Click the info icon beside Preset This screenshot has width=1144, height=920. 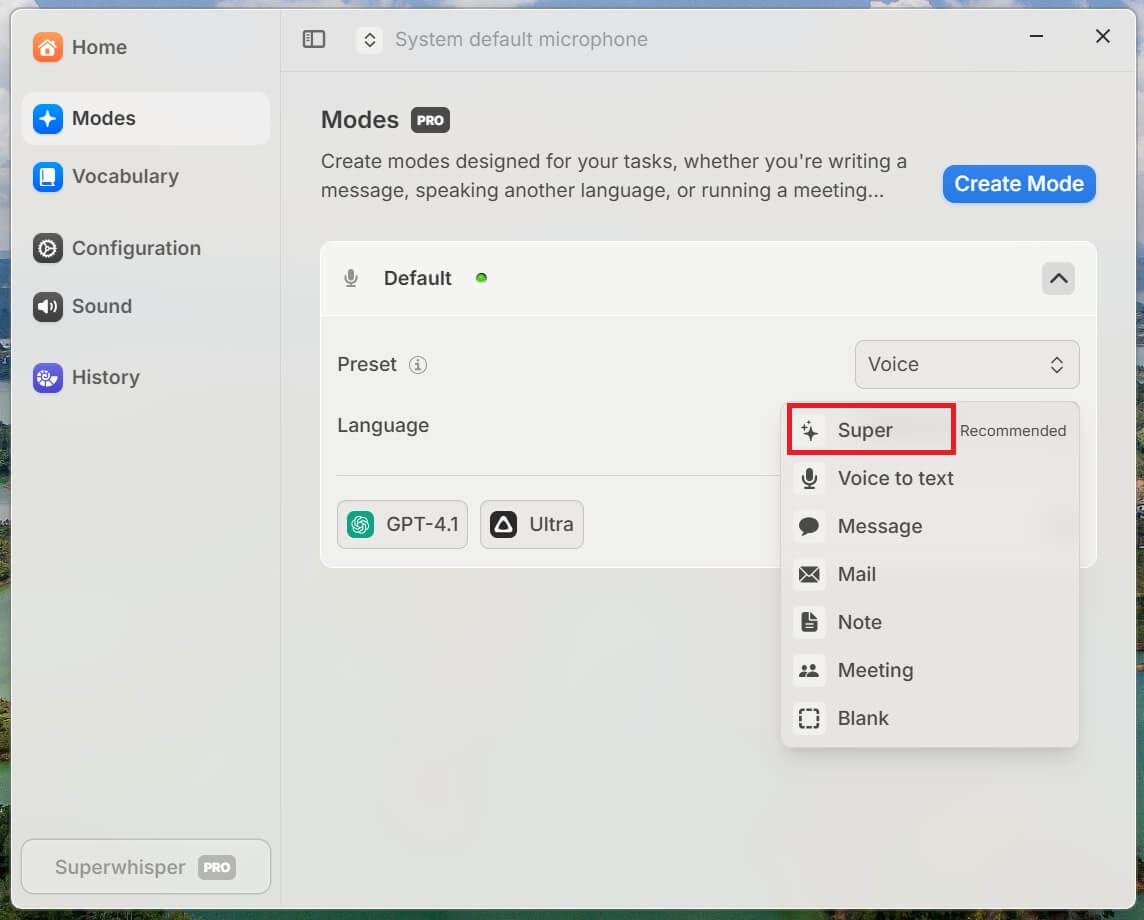(418, 365)
